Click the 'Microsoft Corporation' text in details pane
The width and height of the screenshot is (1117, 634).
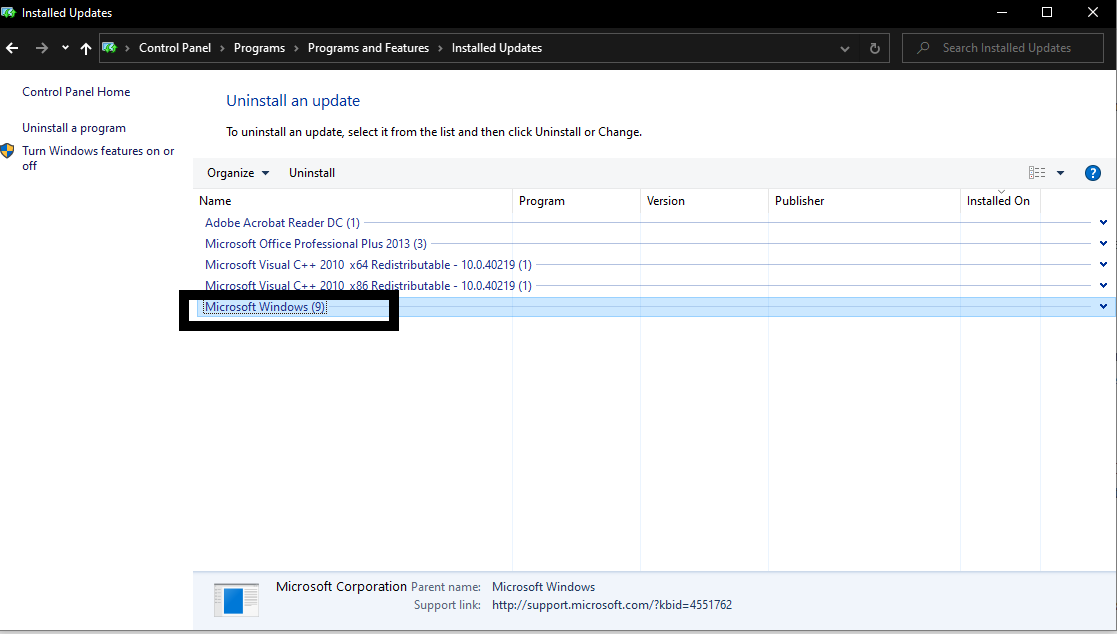click(341, 586)
